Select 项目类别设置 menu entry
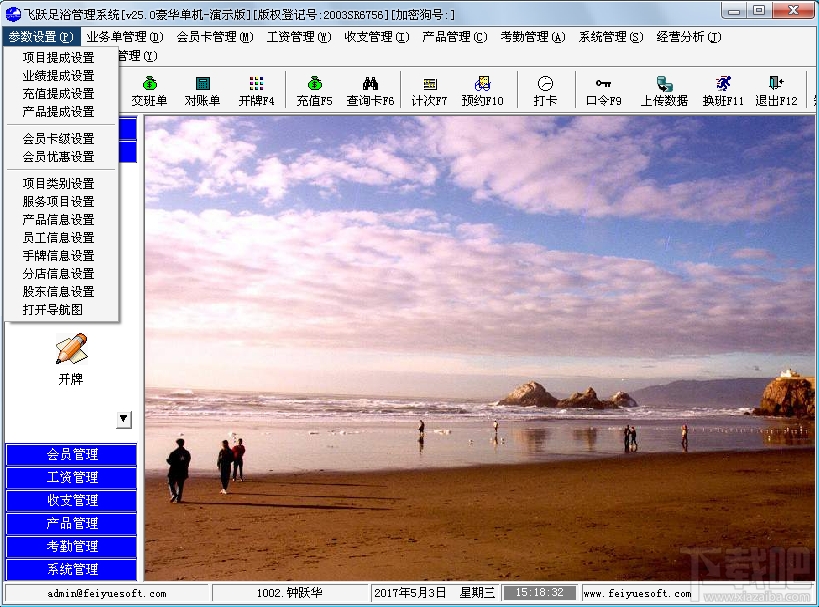The height and width of the screenshot is (607, 819). tap(61, 183)
